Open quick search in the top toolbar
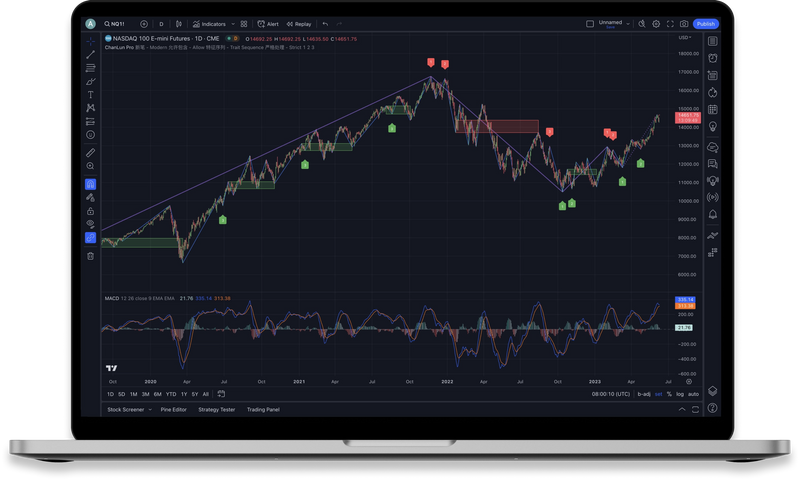Screen dimensions: 800x481 tap(642, 24)
